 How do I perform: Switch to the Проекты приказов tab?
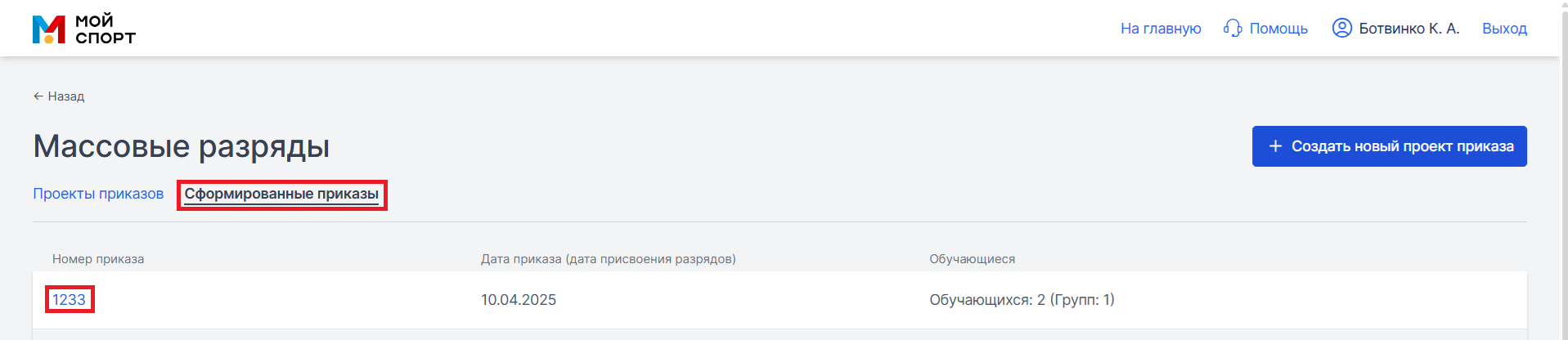(98, 194)
